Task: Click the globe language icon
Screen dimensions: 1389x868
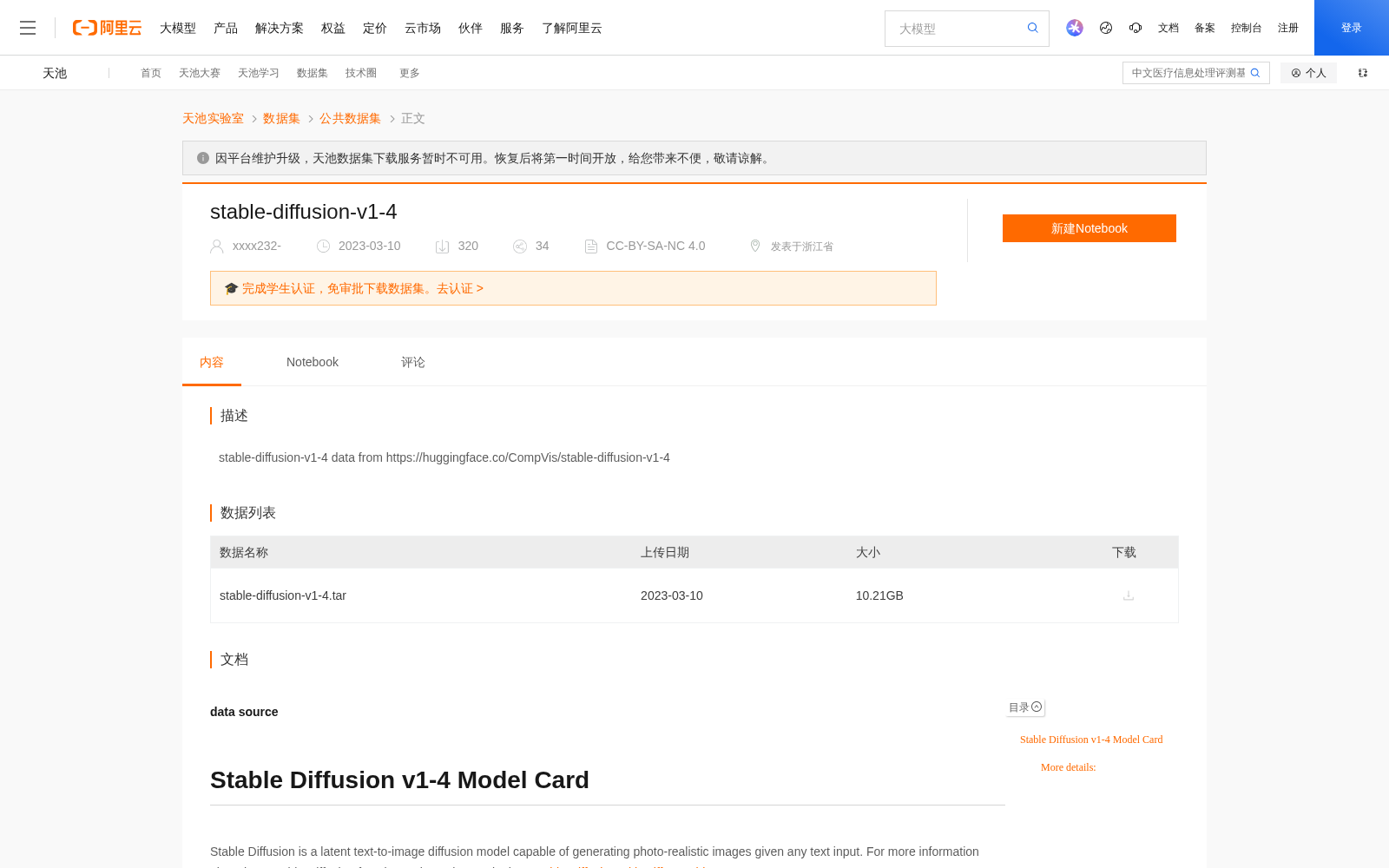Action: [x=1106, y=28]
